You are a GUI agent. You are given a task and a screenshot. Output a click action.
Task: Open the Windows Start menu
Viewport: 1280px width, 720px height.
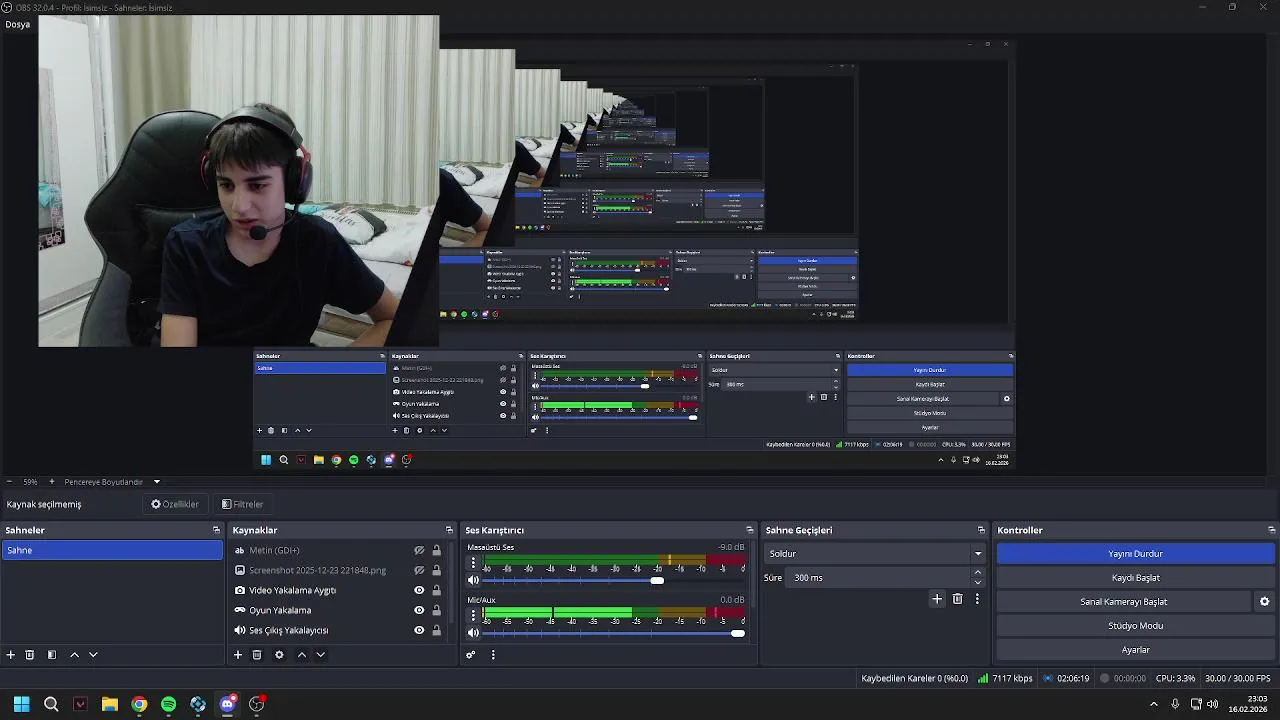point(21,704)
